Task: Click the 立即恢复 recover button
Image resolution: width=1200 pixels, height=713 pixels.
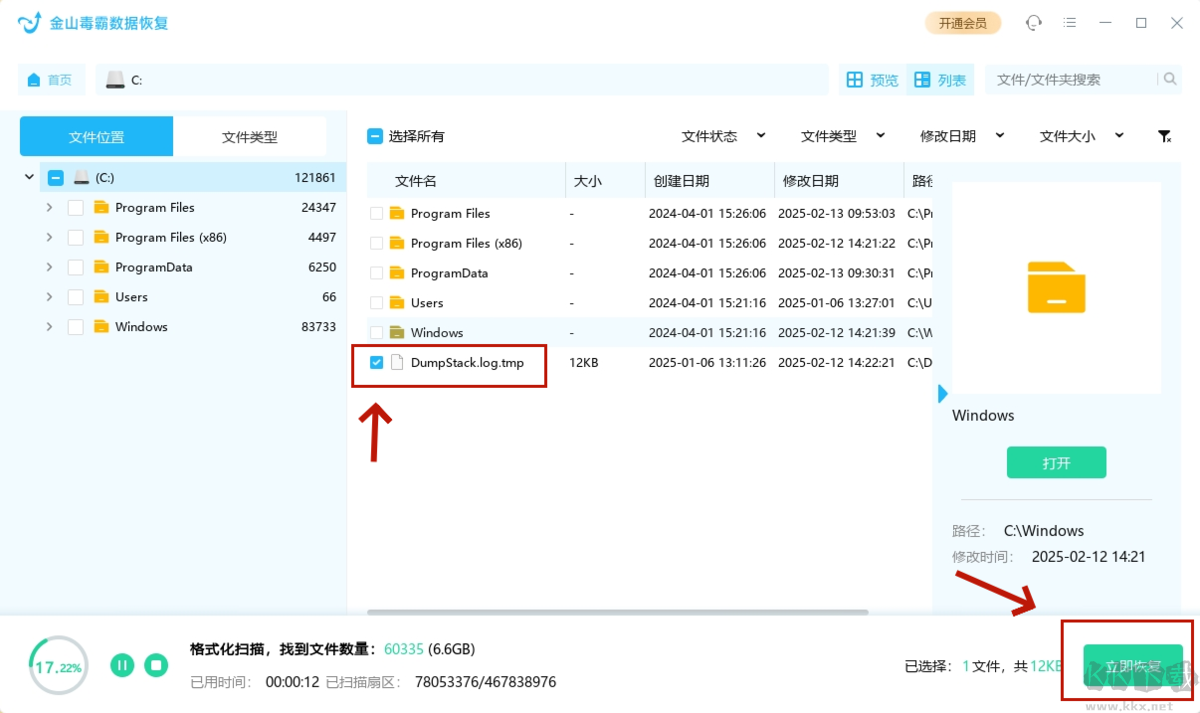Action: tap(1132, 666)
